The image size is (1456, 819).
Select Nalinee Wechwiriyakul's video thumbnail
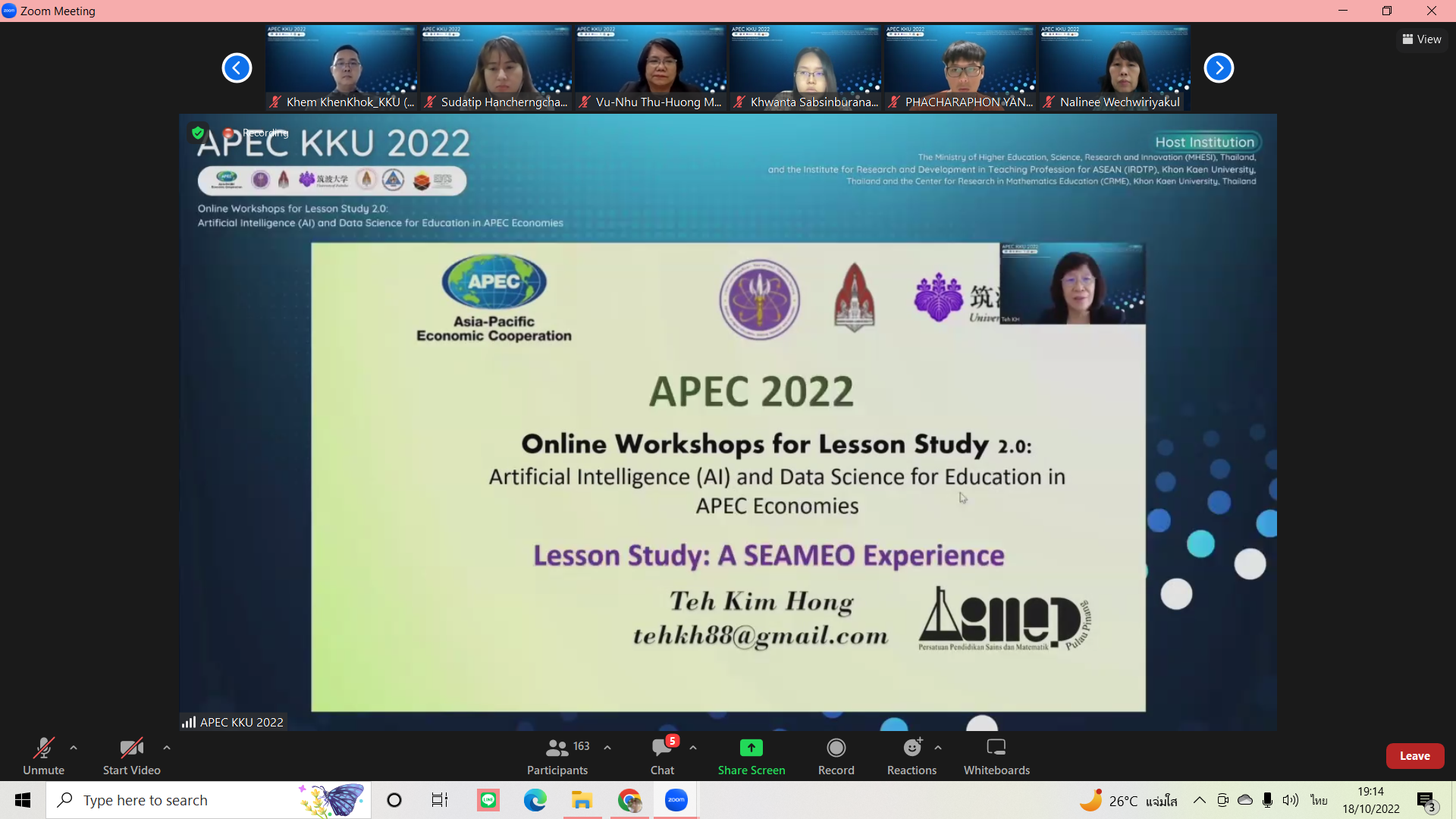(1114, 68)
